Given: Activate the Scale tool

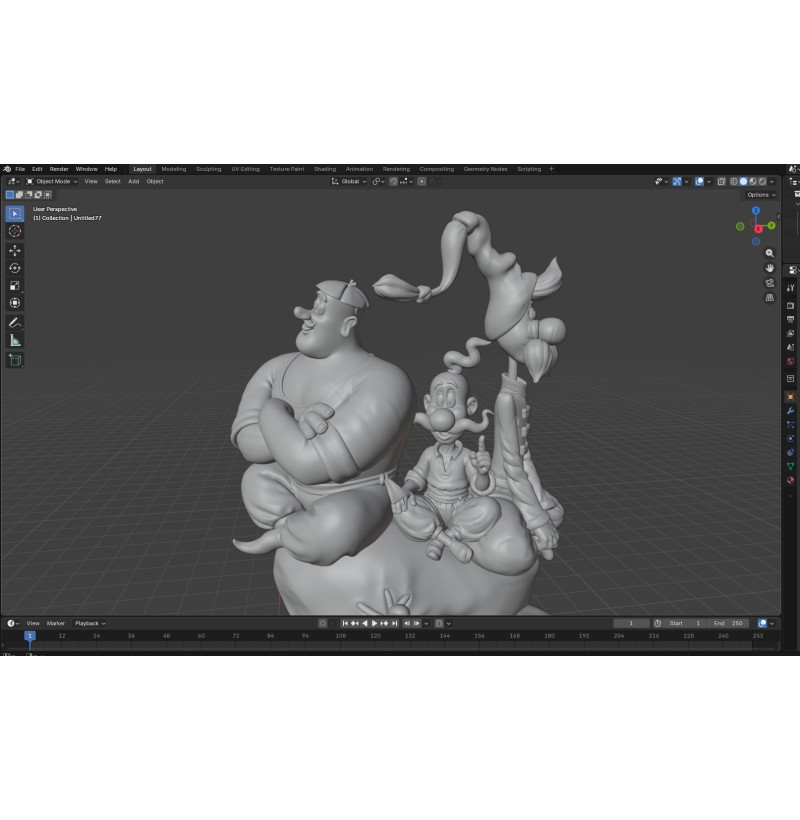Looking at the screenshot, I should pyautogui.click(x=15, y=286).
